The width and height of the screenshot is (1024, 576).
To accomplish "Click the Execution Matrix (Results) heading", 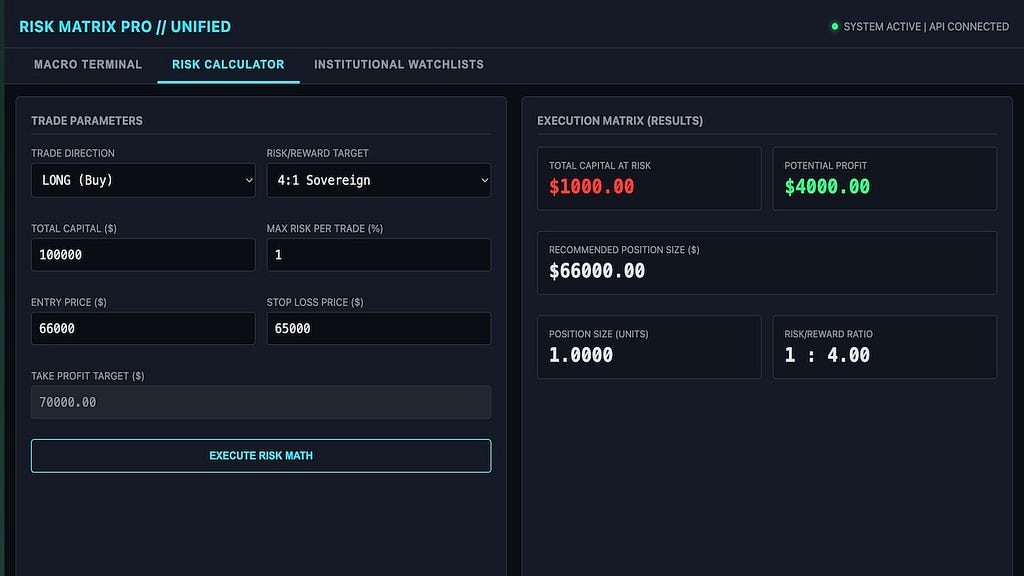I will coord(620,121).
